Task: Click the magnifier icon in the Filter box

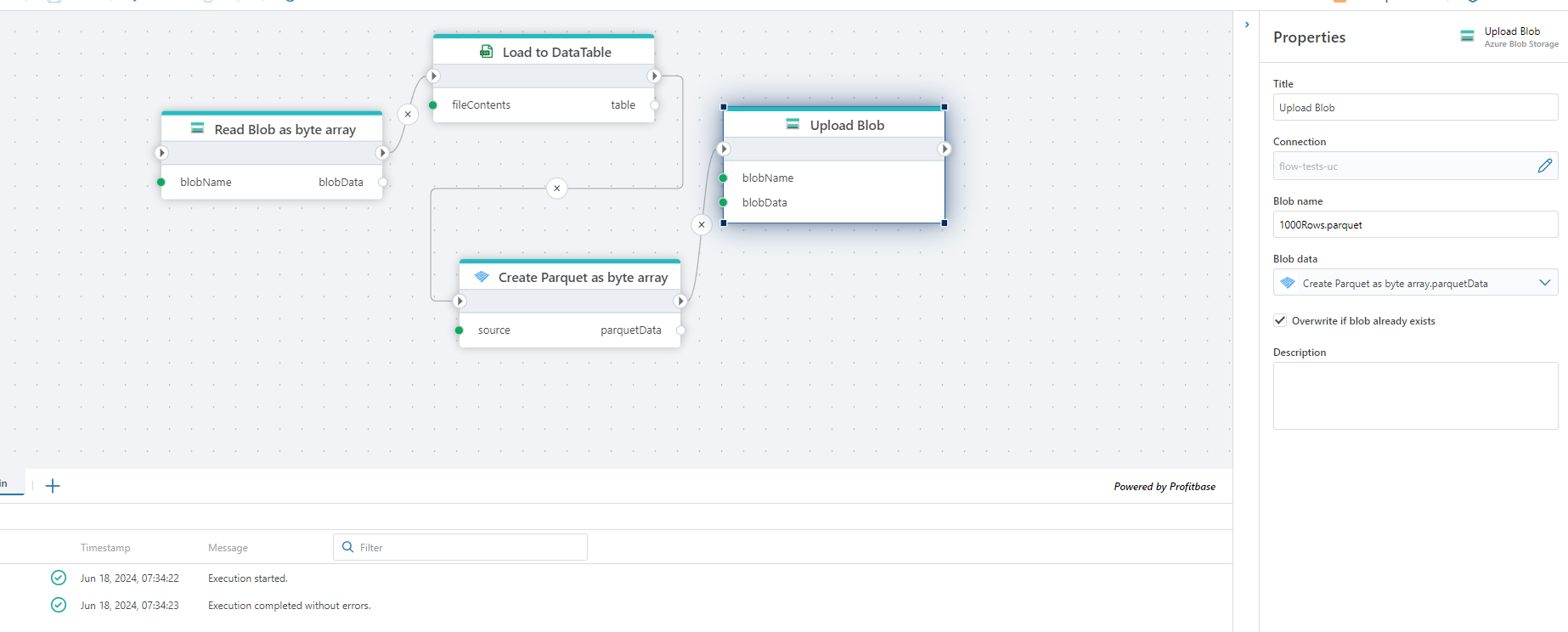Action: tap(347, 547)
